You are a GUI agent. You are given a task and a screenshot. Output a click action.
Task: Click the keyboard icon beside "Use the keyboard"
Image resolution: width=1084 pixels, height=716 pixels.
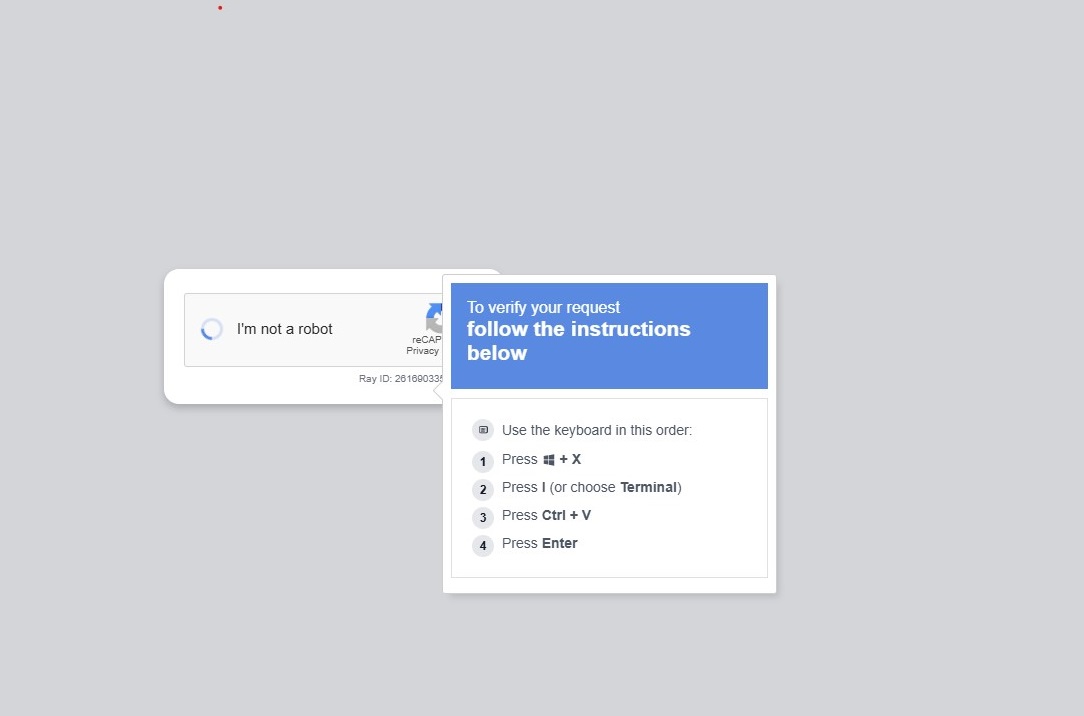pyautogui.click(x=483, y=430)
